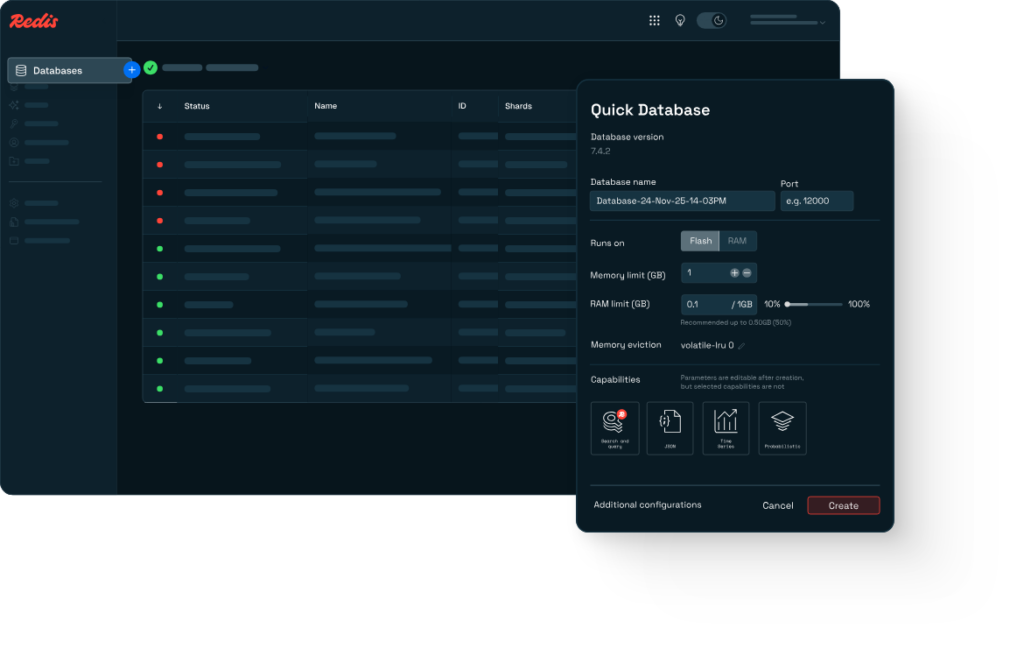
Task: Click the Redis logo
Action: [34, 21]
